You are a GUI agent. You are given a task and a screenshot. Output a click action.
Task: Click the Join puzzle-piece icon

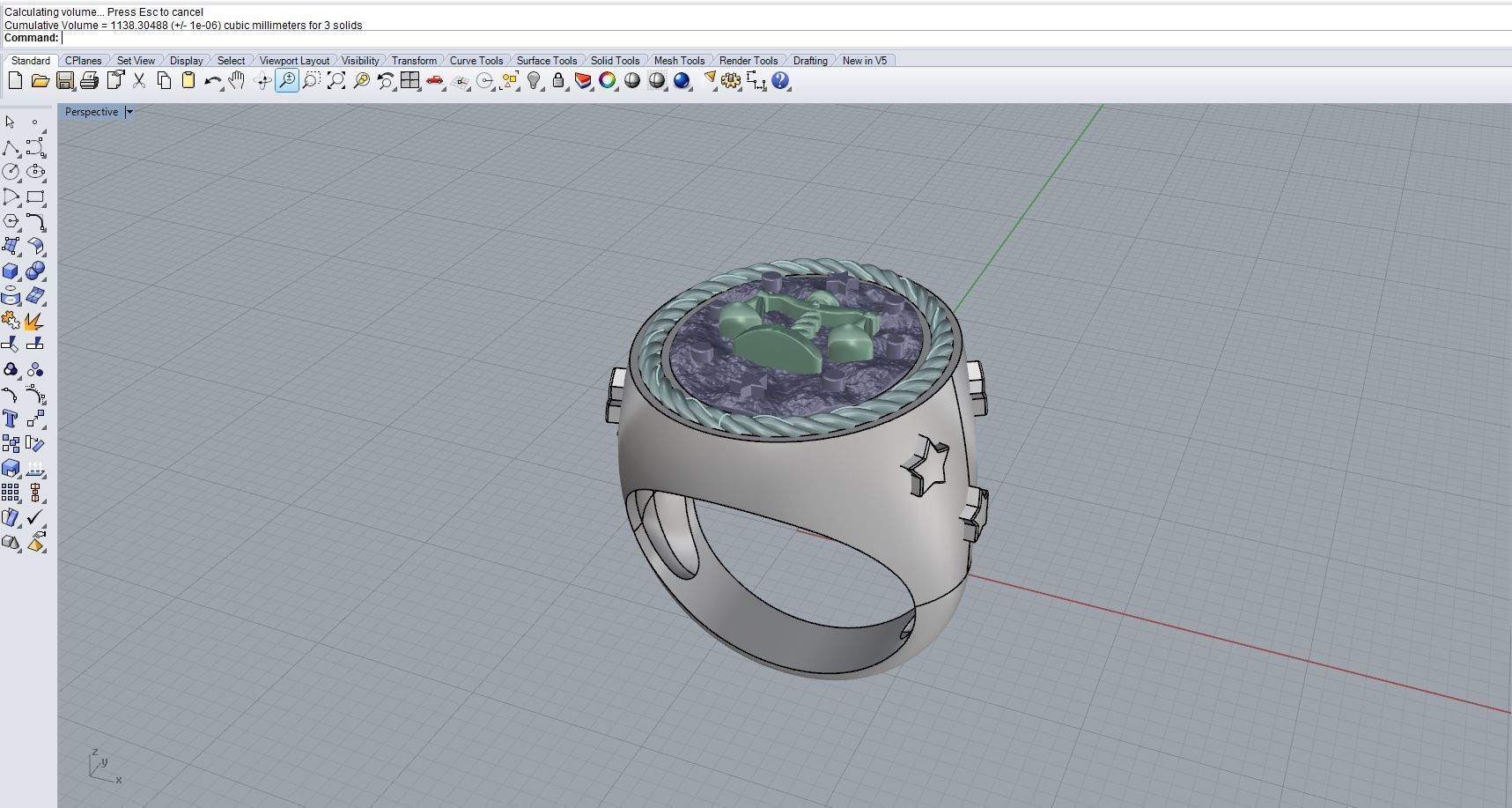coord(11,320)
